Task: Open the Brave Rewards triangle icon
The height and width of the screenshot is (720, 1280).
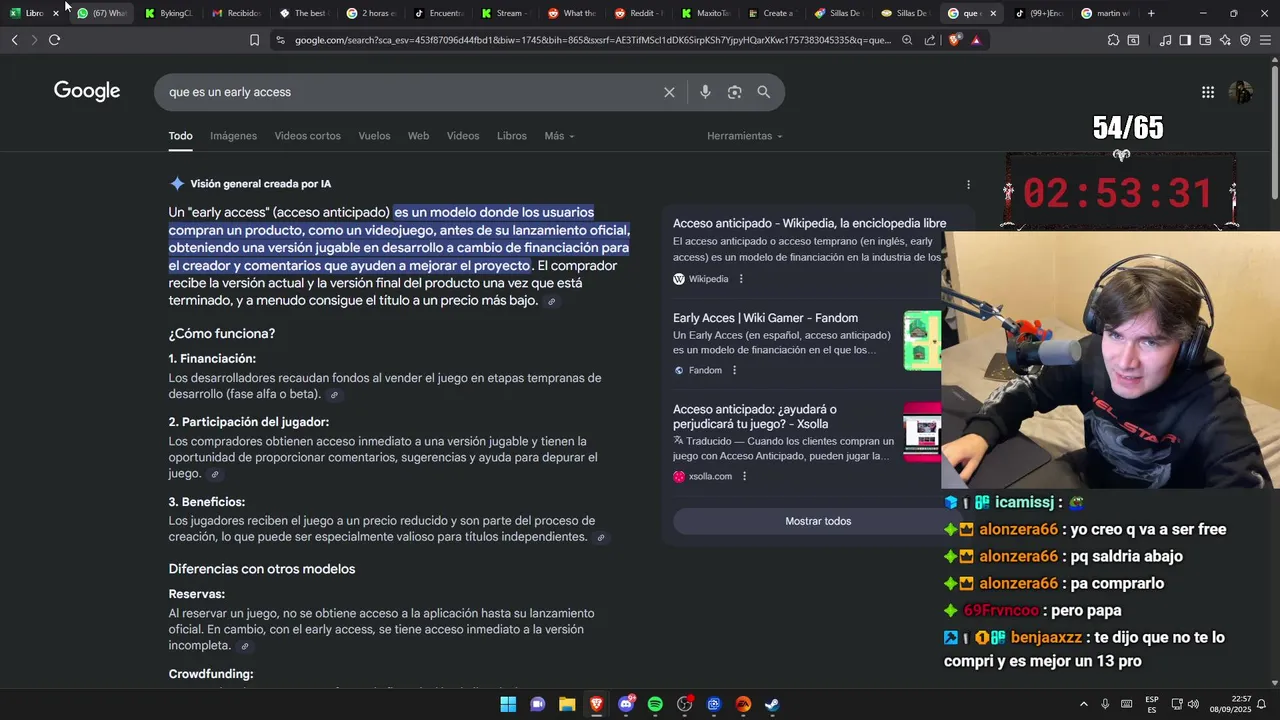Action: coord(976,40)
